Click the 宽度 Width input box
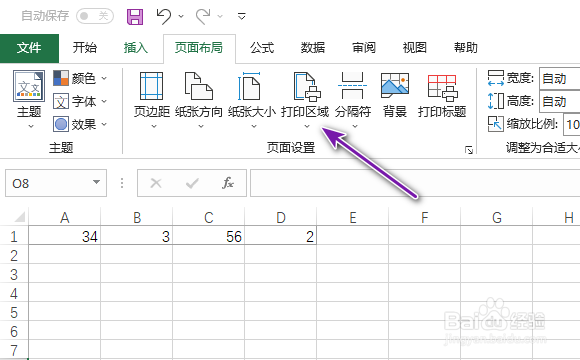The height and width of the screenshot is (360, 580). click(559, 78)
